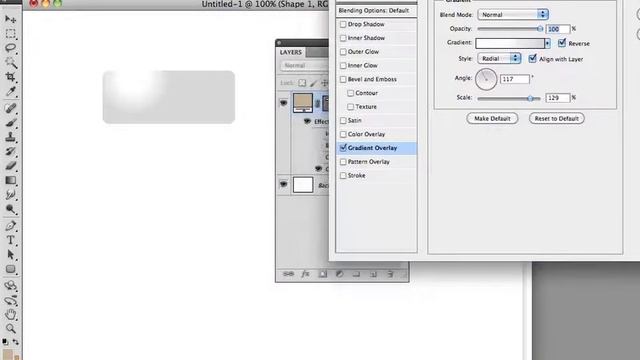Hide the Shape 1 layer visibility eye
Image resolution: width=640 pixels, height=360 pixels.
[x=283, y=103]
